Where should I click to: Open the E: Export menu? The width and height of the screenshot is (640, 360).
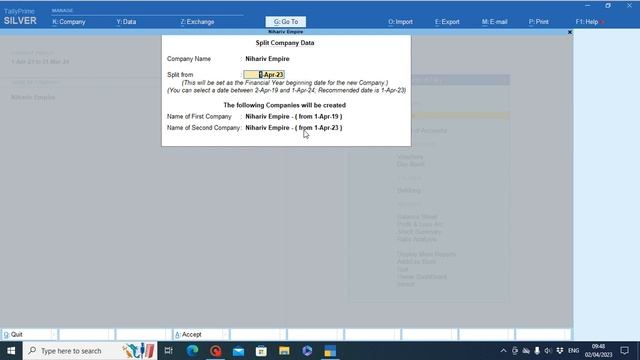[447, 22]
